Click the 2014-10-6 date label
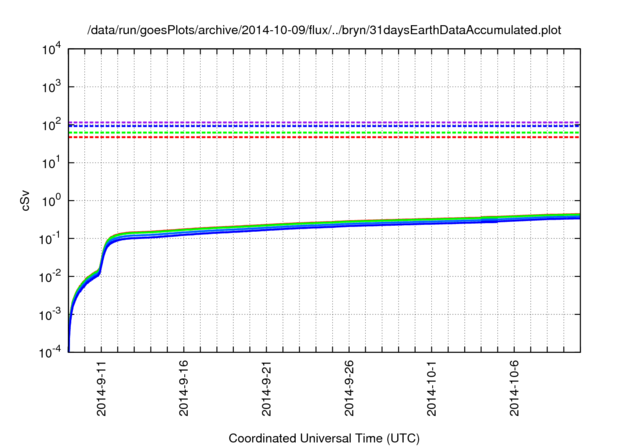 [x=514, y=388]
